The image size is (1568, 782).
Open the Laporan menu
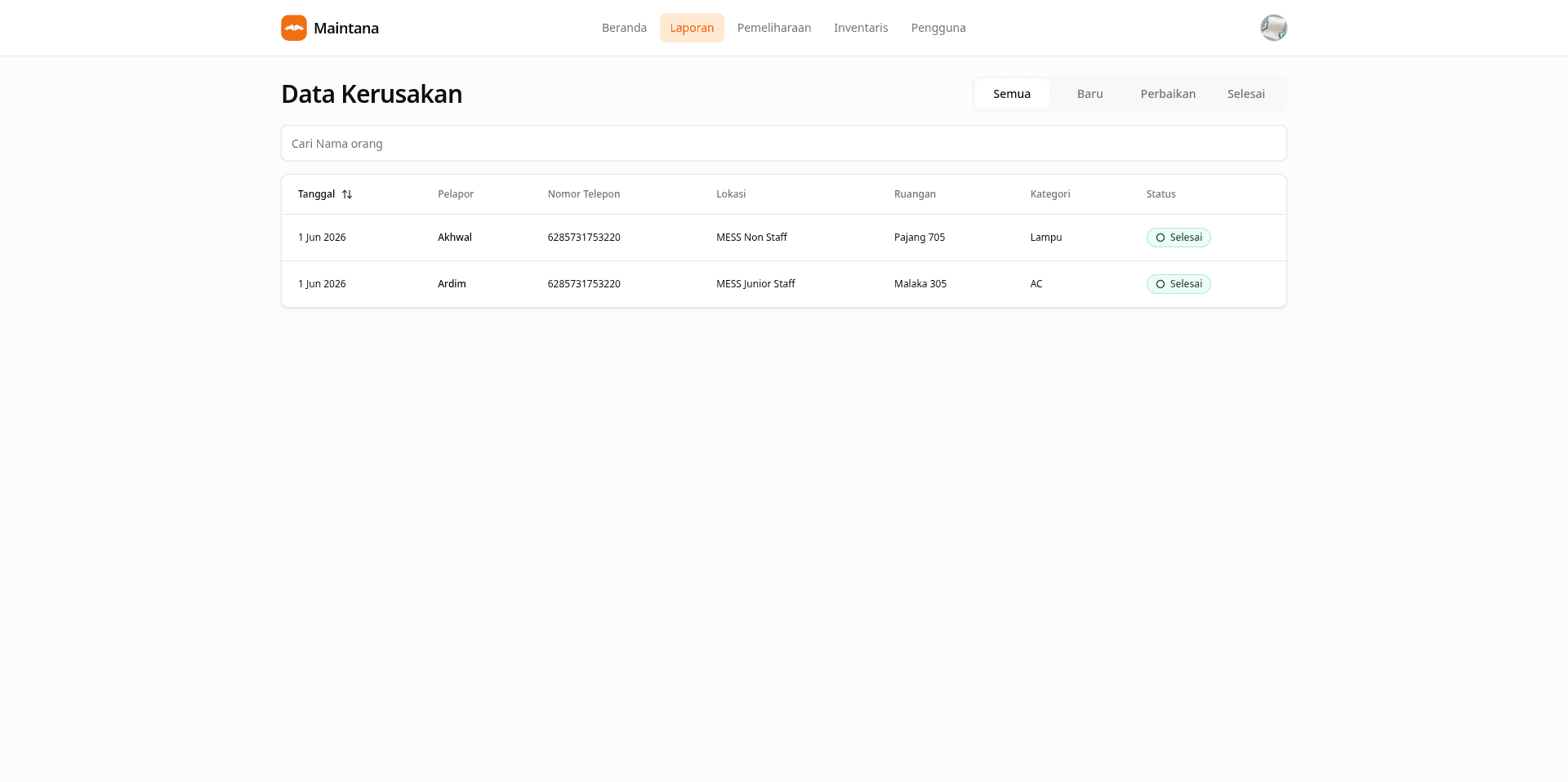coord(692,28)
